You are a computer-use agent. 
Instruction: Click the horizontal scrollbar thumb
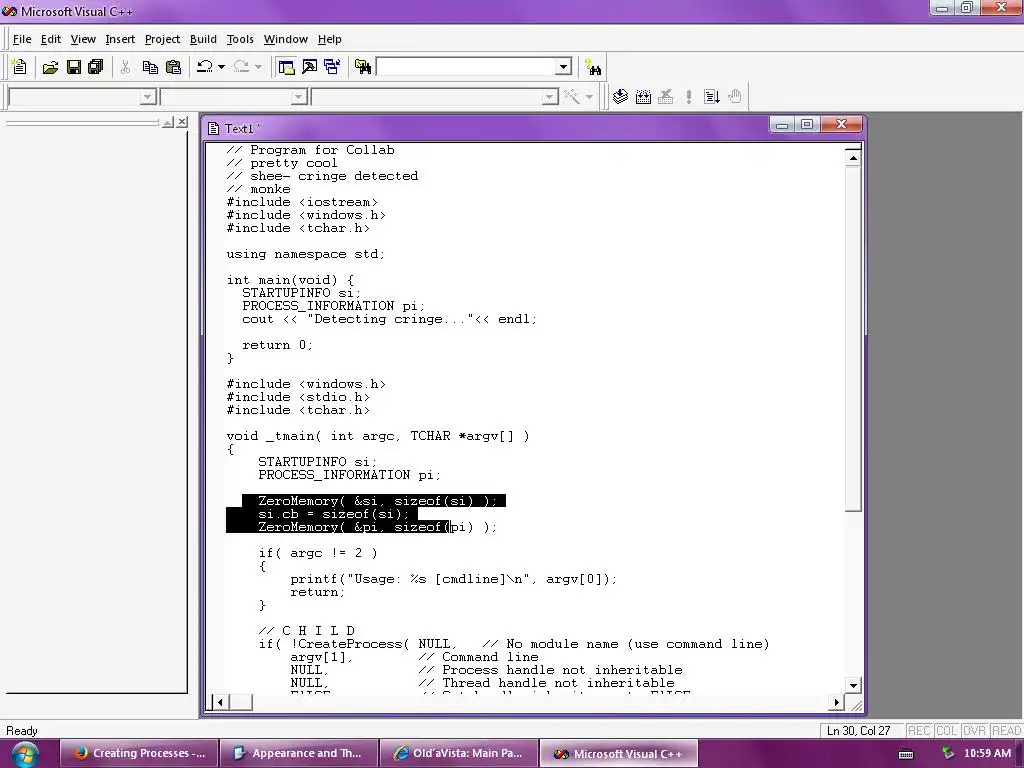pos(241,702)
